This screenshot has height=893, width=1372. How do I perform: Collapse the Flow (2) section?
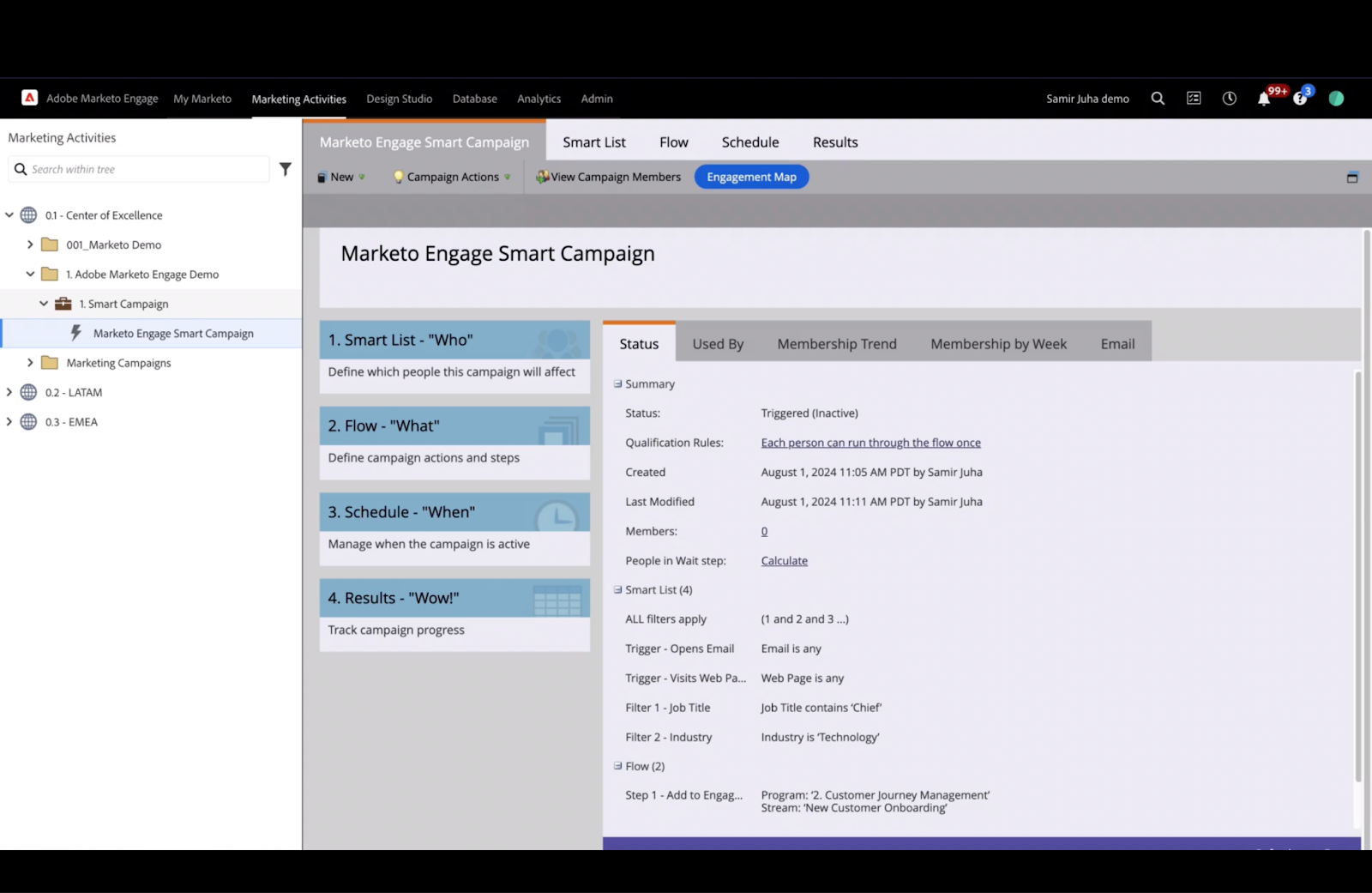(617, 766)
